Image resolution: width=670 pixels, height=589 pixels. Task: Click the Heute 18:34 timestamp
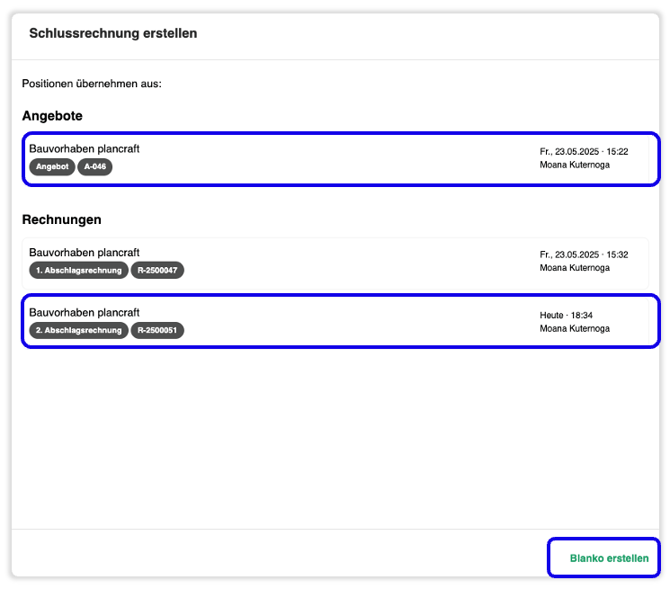click(x=566, y=315)
